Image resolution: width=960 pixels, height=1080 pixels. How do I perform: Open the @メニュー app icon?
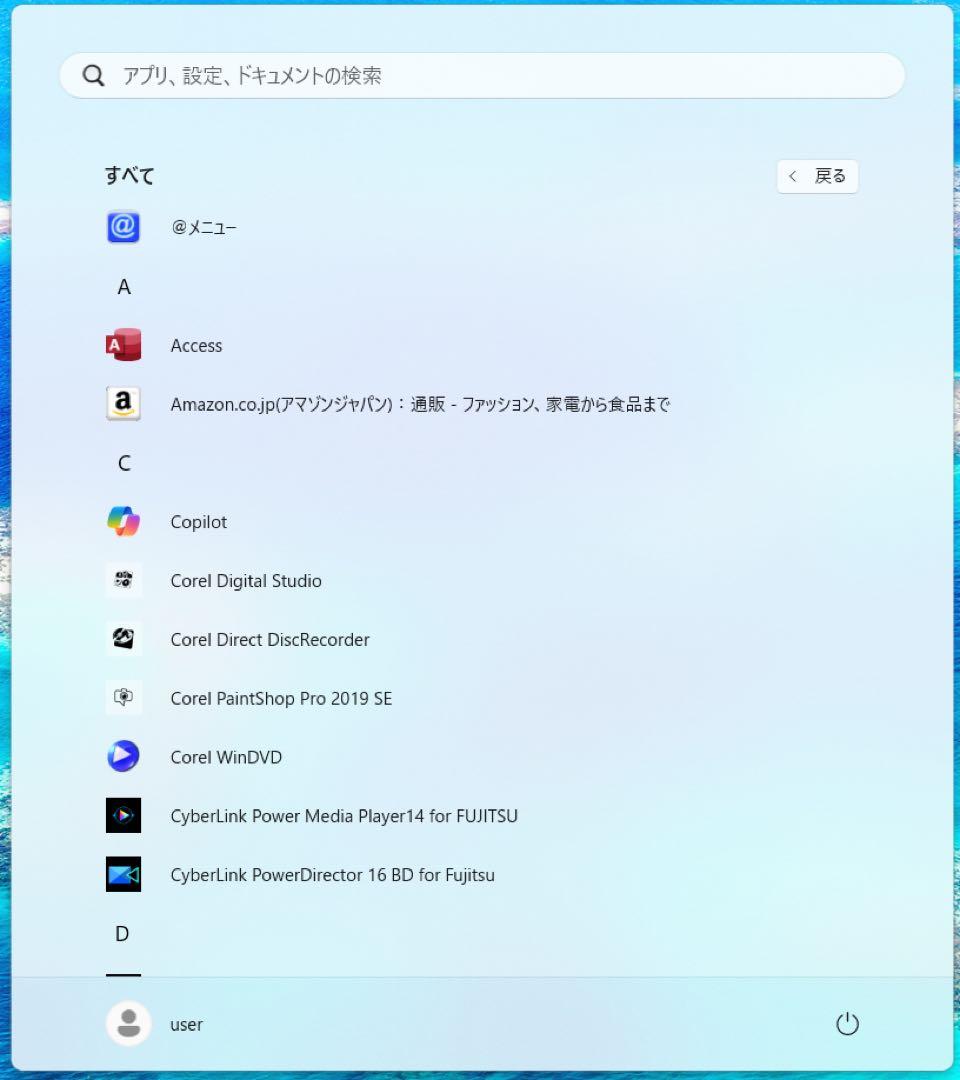[123, 227]
